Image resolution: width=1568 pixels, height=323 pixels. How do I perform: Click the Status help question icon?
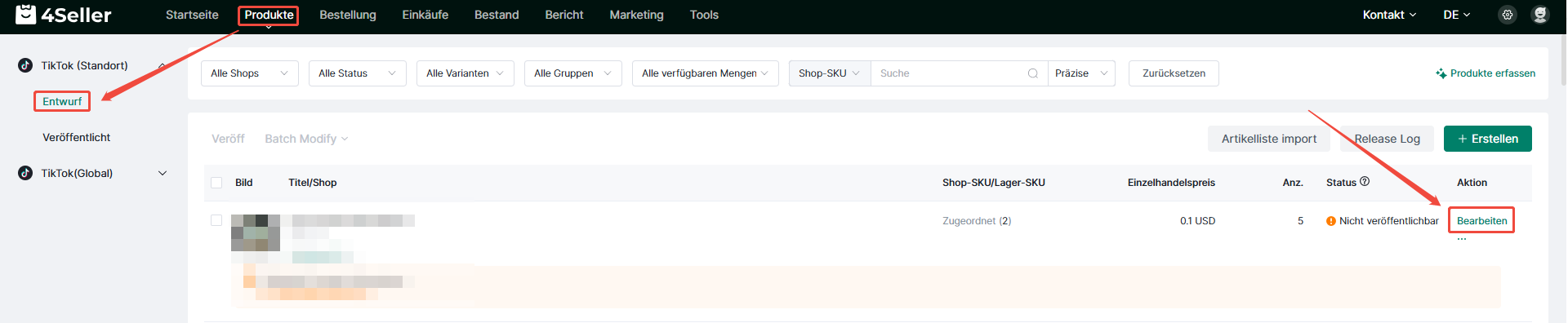coord(1365,182)
